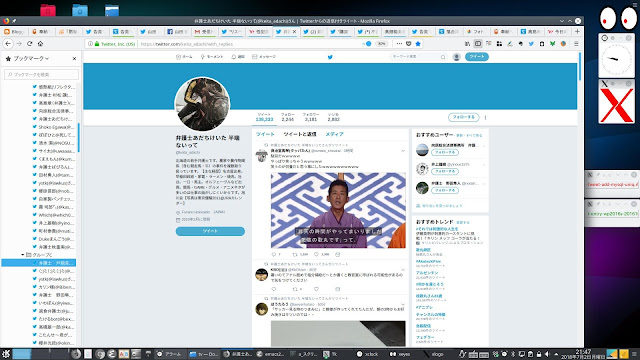Click the Pocket save icon in address bar
The width and height of the screenshot is (640, 360).
click(x=409, y=44)
